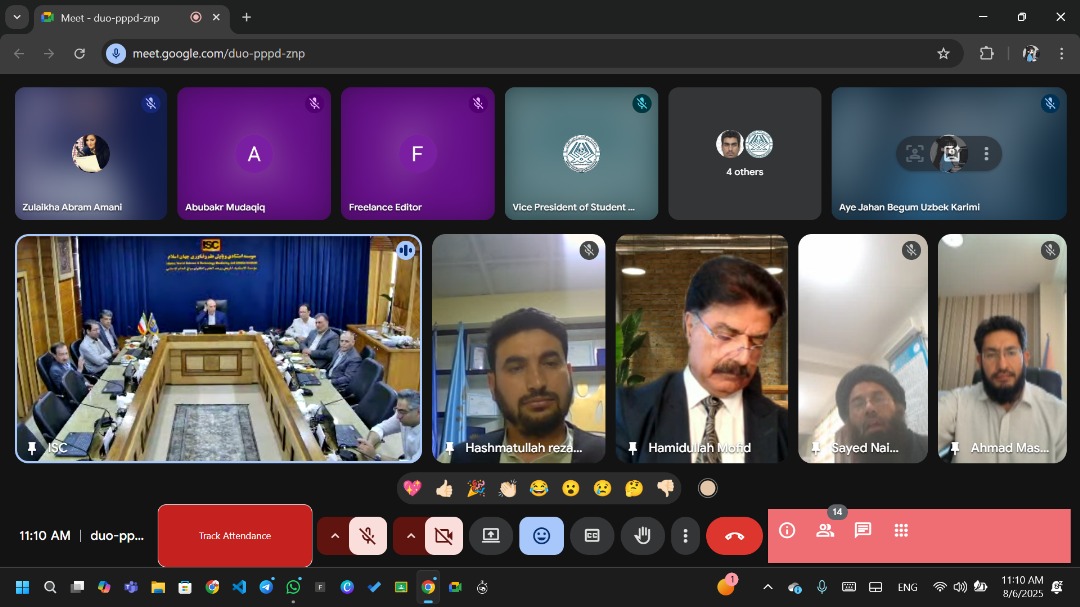Click the share screen present button
Screen dimensions: 1080x607
[x=491, y=536]
